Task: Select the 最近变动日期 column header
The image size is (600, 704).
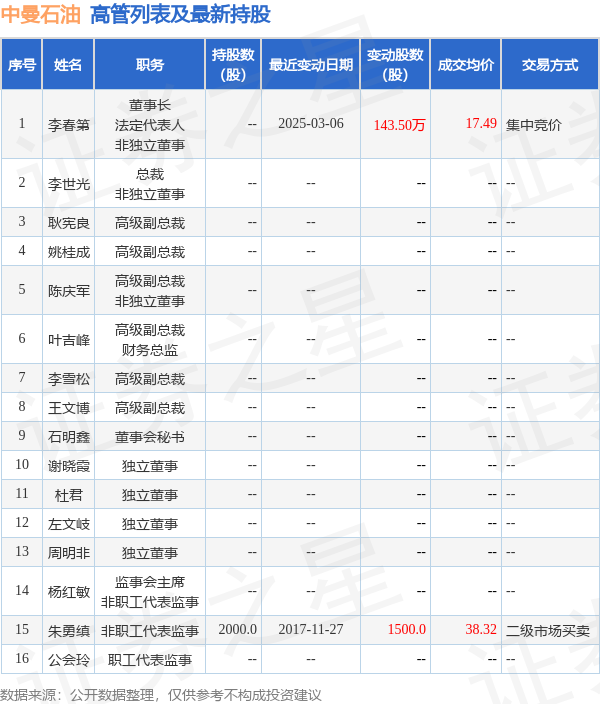Action: [x=311, y=65]
